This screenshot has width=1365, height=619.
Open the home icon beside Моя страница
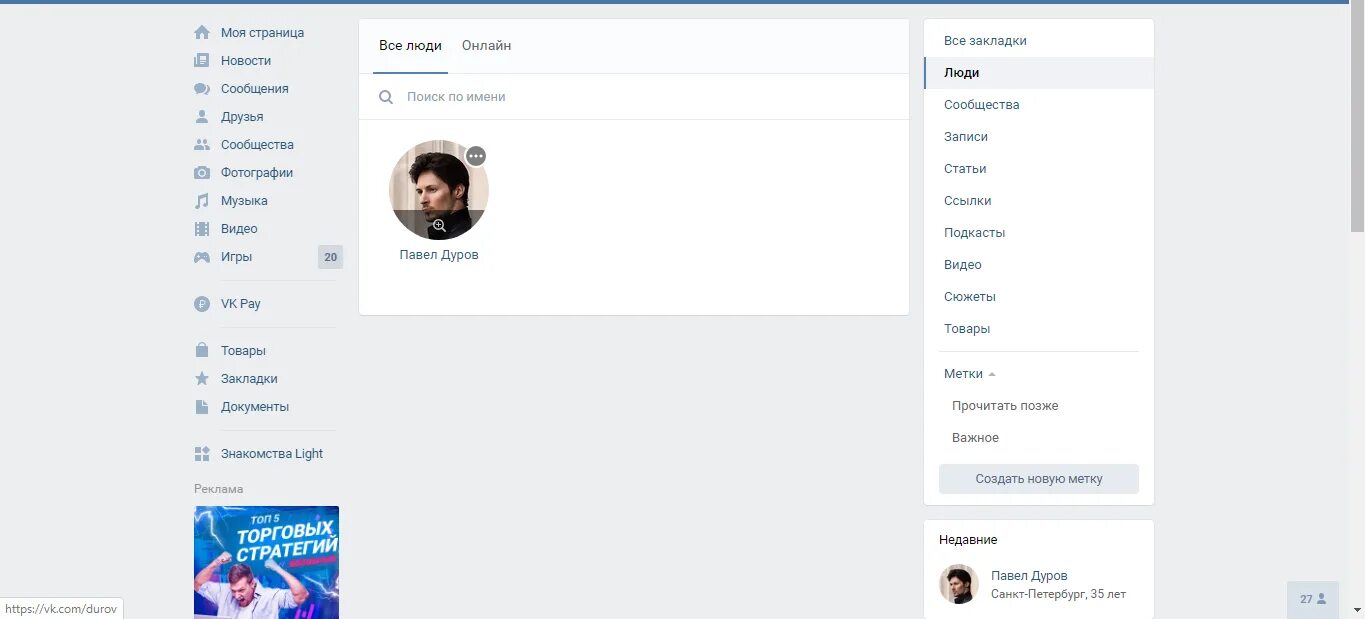pos(202,33)
